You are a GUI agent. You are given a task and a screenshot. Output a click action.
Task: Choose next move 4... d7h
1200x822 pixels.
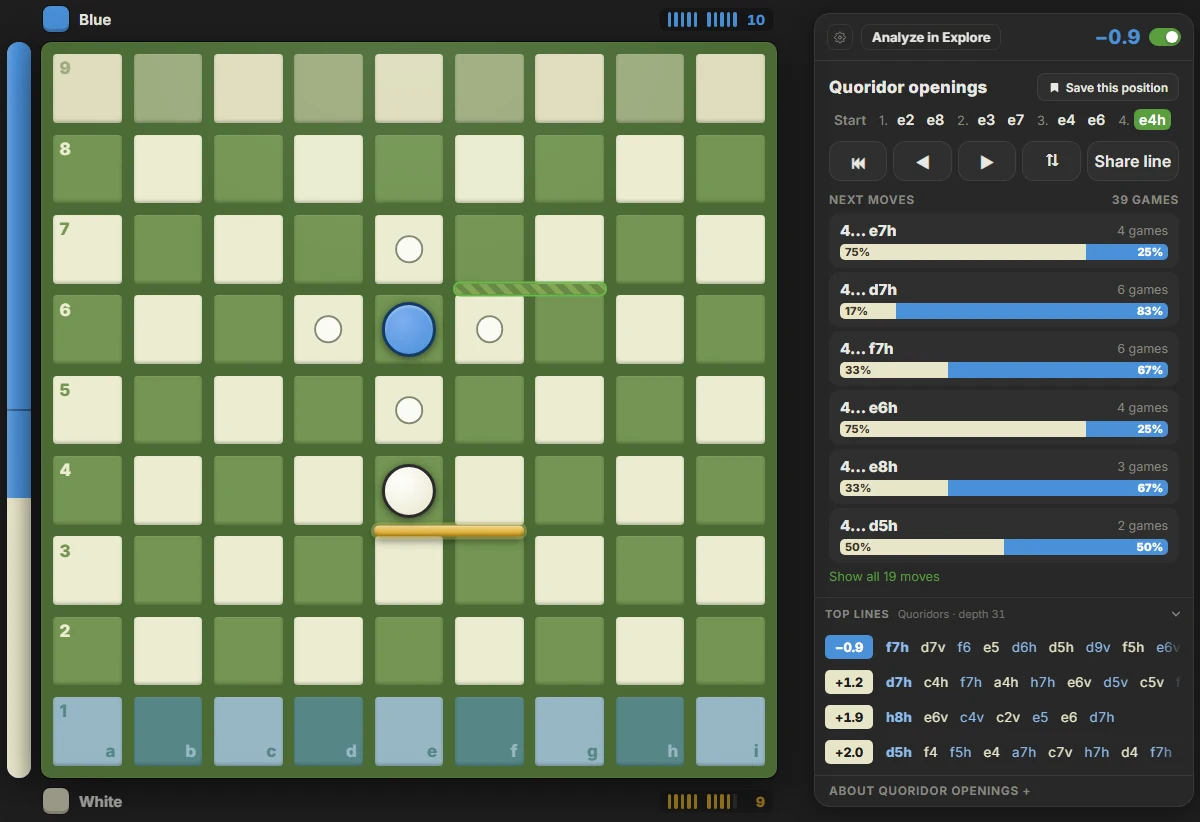click(x=1004, y=300)
